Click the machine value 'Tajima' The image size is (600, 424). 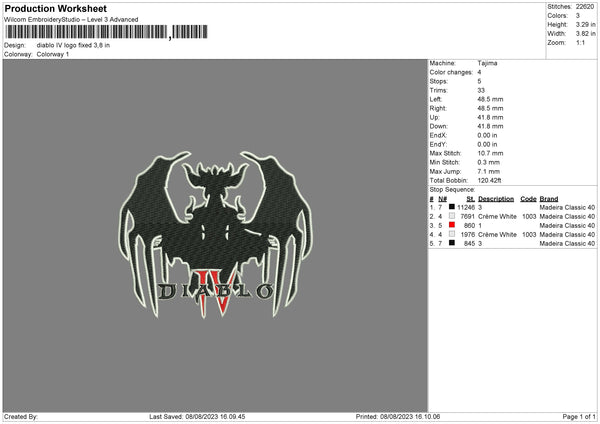click(x=487, y=63)
